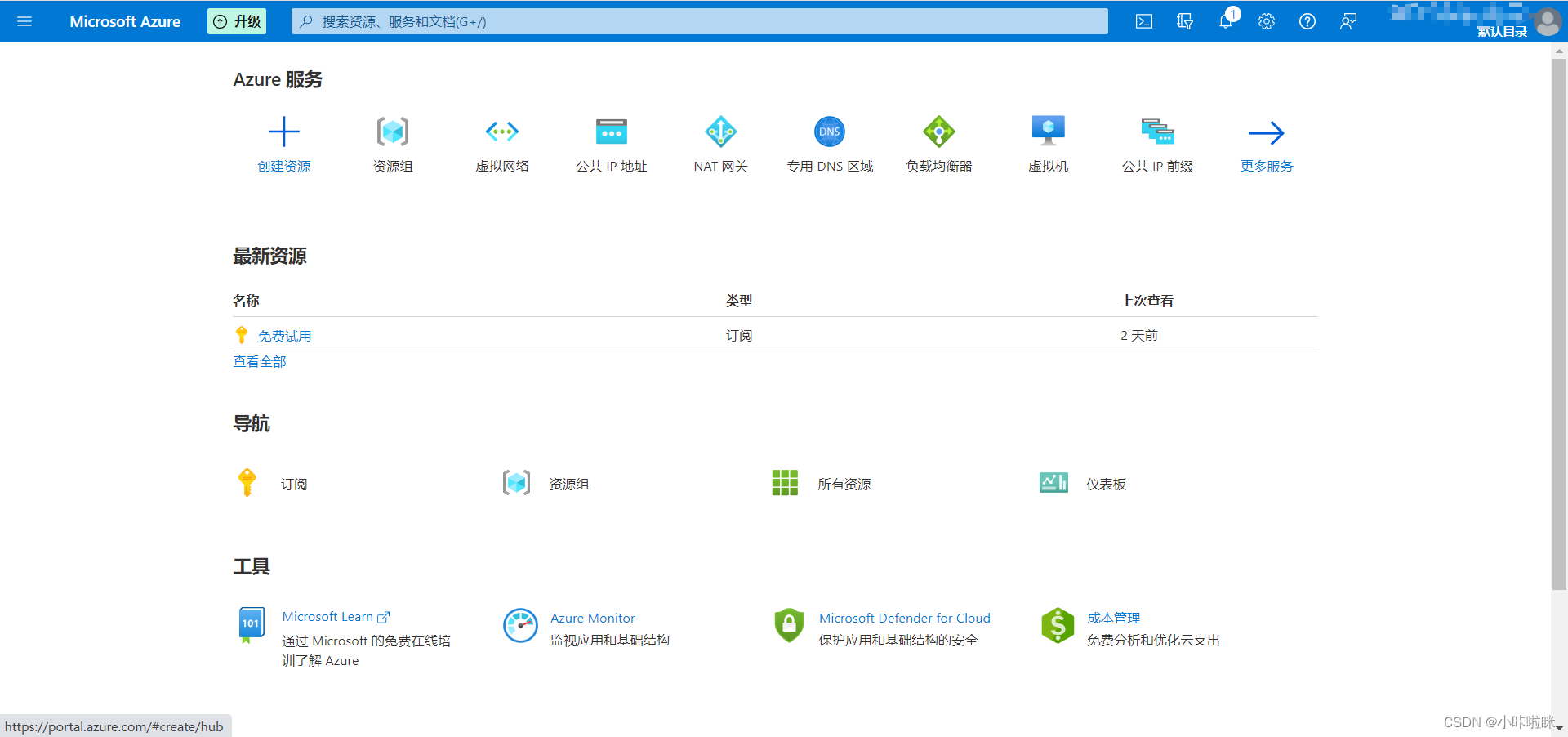Image resolution: width=1568 pixels, height=737 pixels.
Task: Open the account avatar menu
Action: [1548, 22]
